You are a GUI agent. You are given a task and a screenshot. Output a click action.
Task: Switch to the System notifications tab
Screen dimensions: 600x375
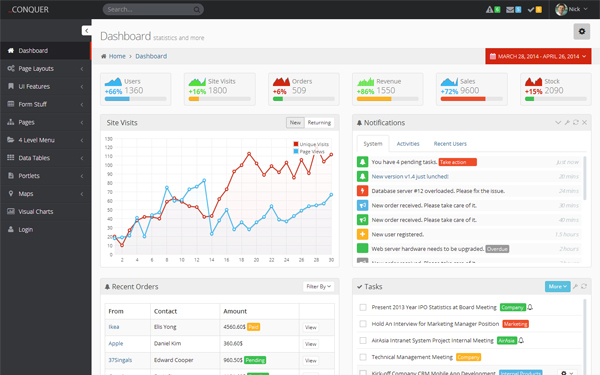tap(373, 144)
